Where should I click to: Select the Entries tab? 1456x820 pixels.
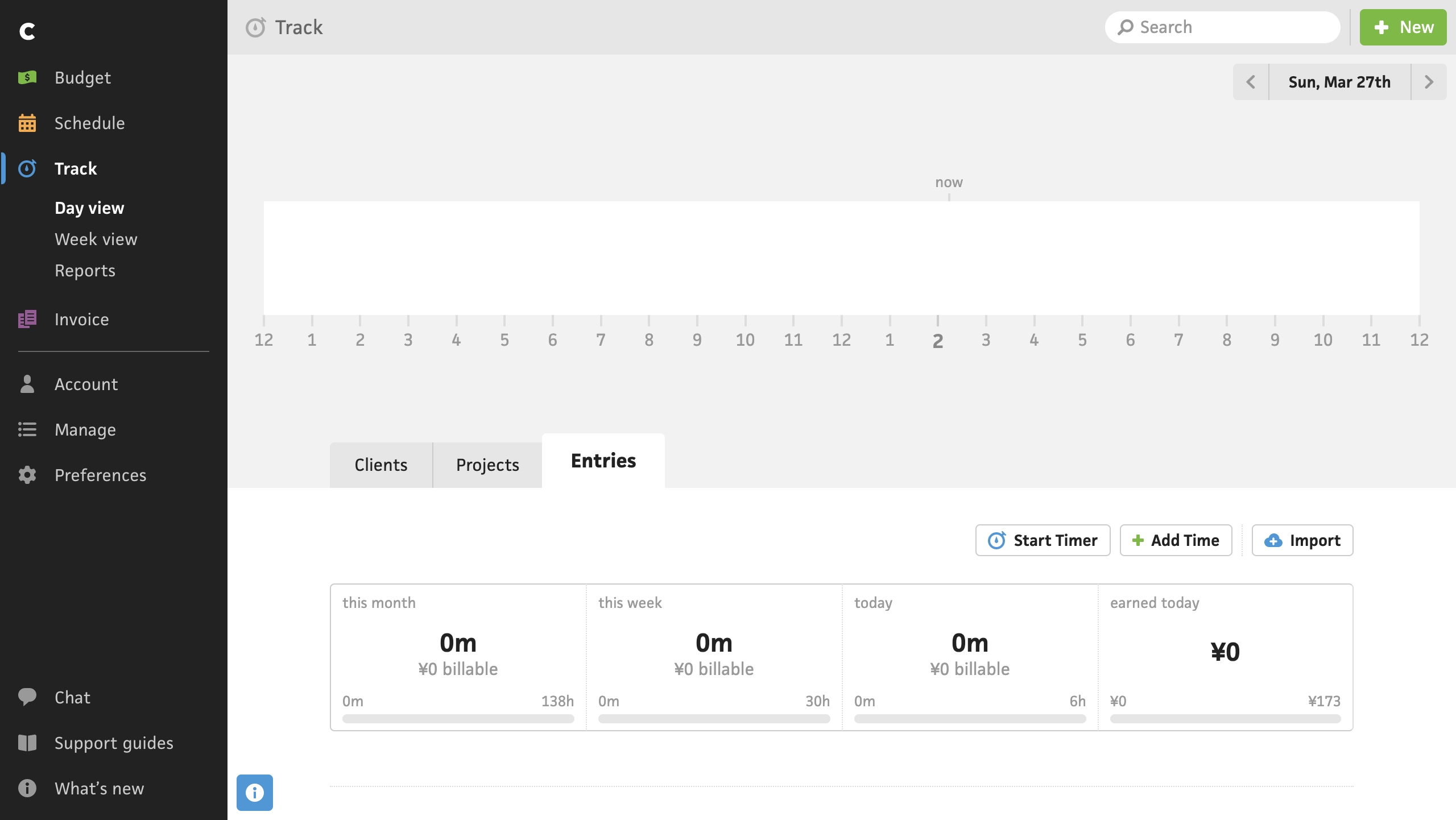(603, 461)
